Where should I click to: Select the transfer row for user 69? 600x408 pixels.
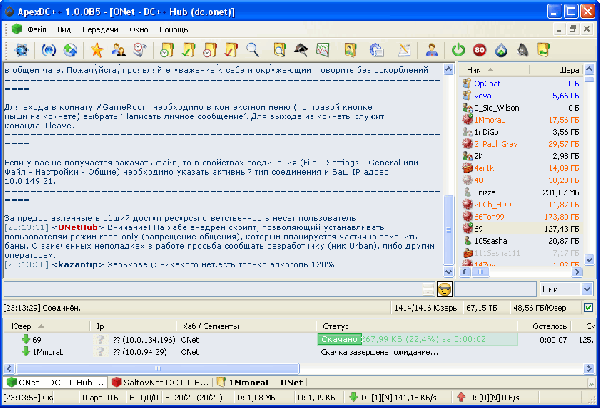tap(300, 339)
